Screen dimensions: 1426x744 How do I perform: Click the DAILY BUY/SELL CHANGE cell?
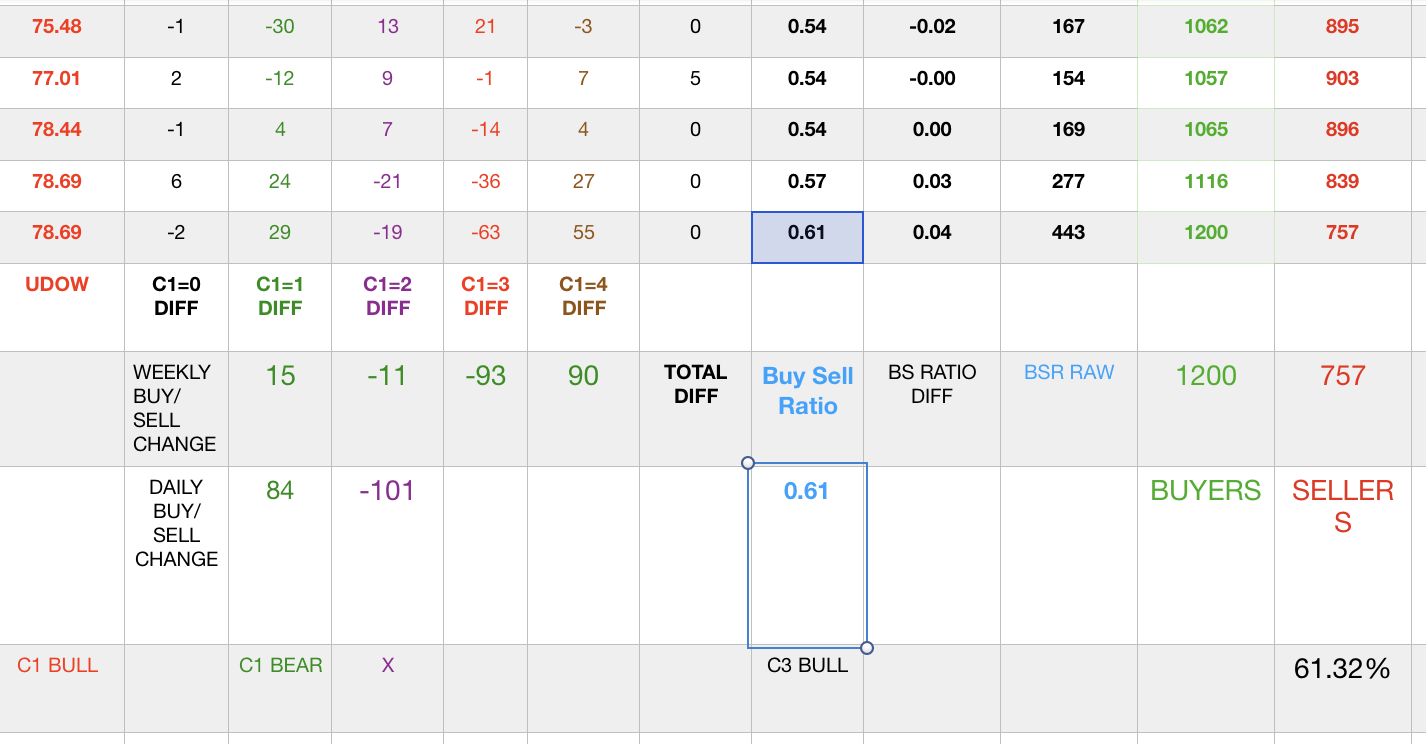[x=176, y=523]
